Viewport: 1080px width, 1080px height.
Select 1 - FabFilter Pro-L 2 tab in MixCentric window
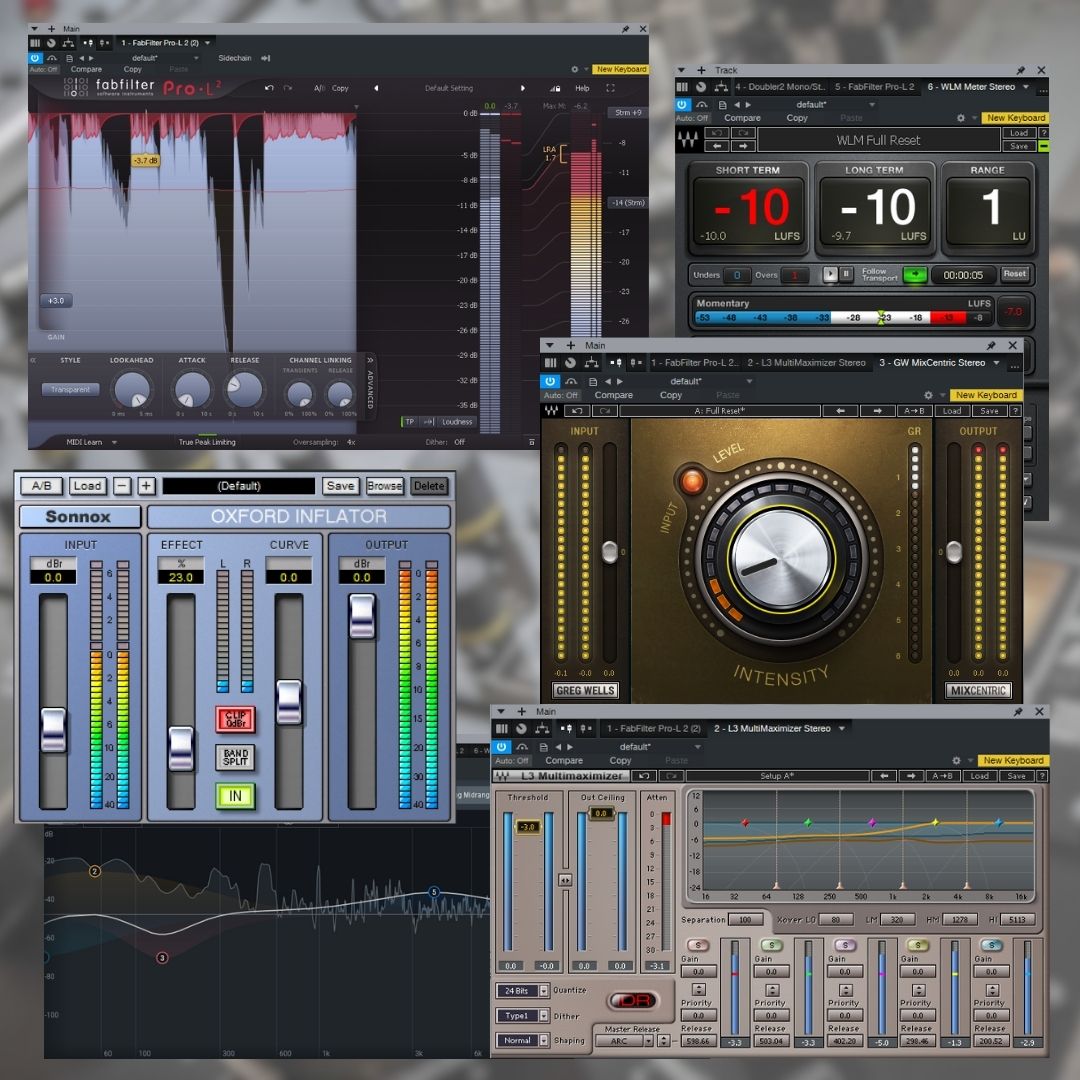click(694, 363)
